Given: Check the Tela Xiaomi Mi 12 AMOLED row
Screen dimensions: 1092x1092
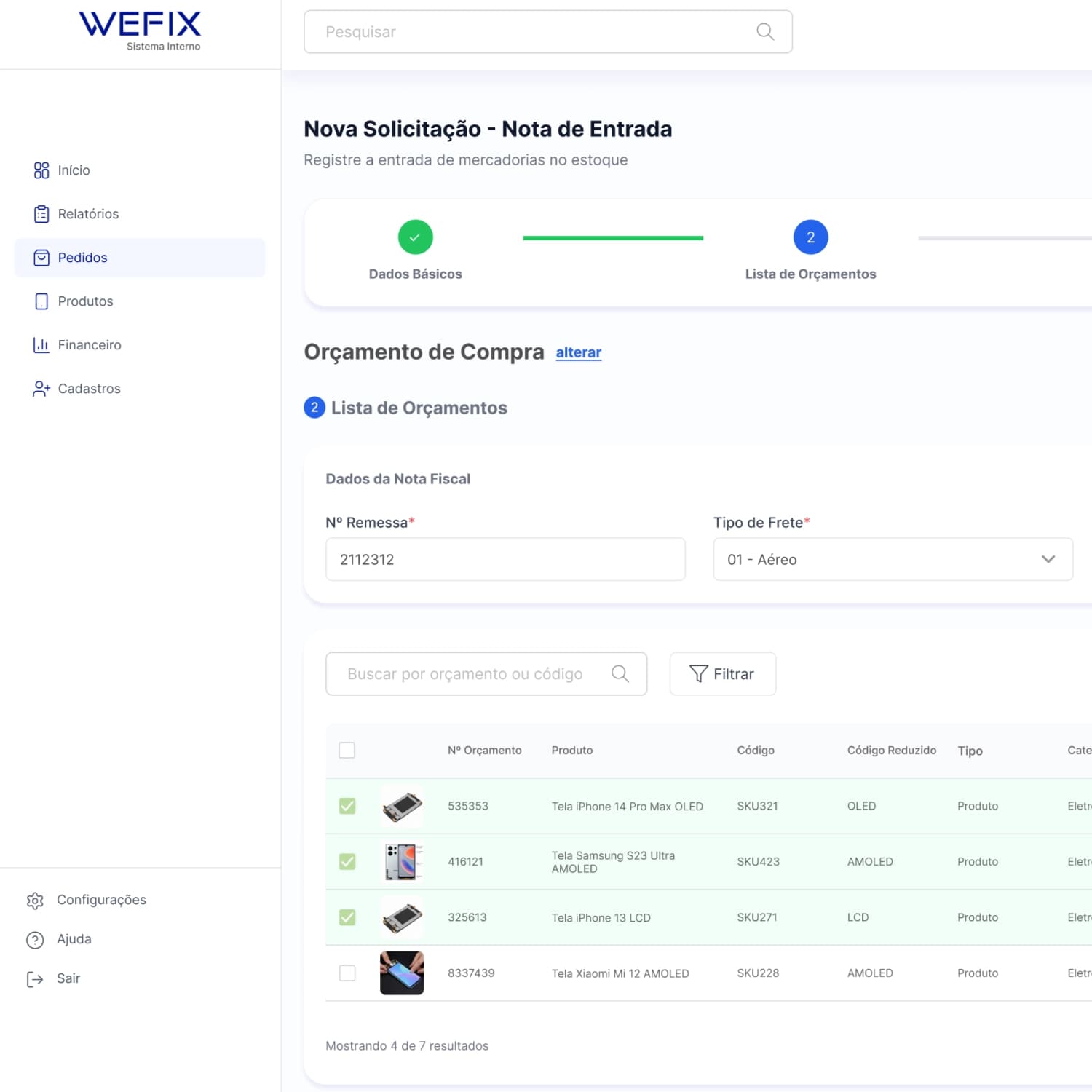Looking at the screenshot, I should [347, 973].
